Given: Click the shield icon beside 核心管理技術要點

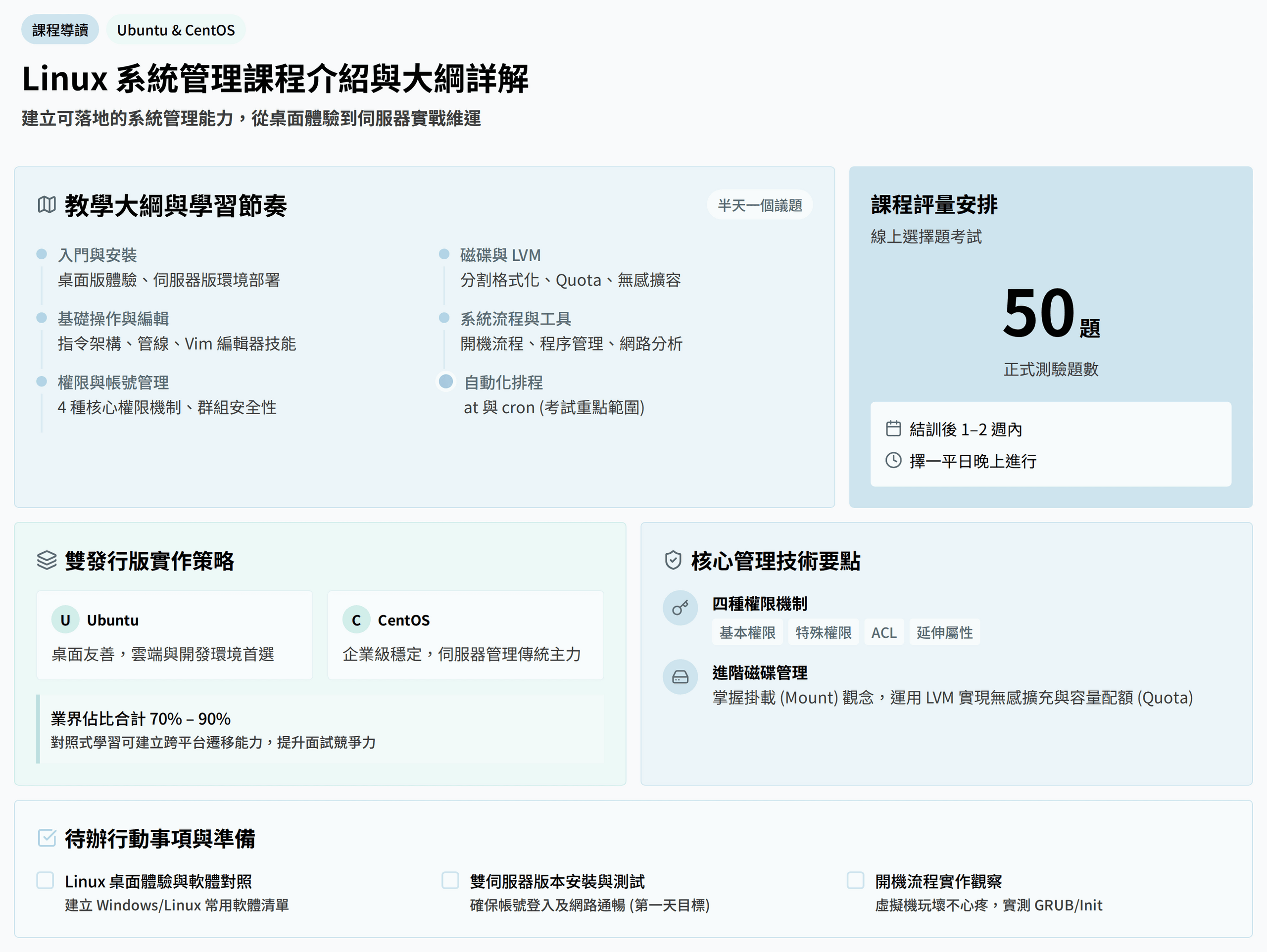Looking at the screenshot, I should coord(673,560).
